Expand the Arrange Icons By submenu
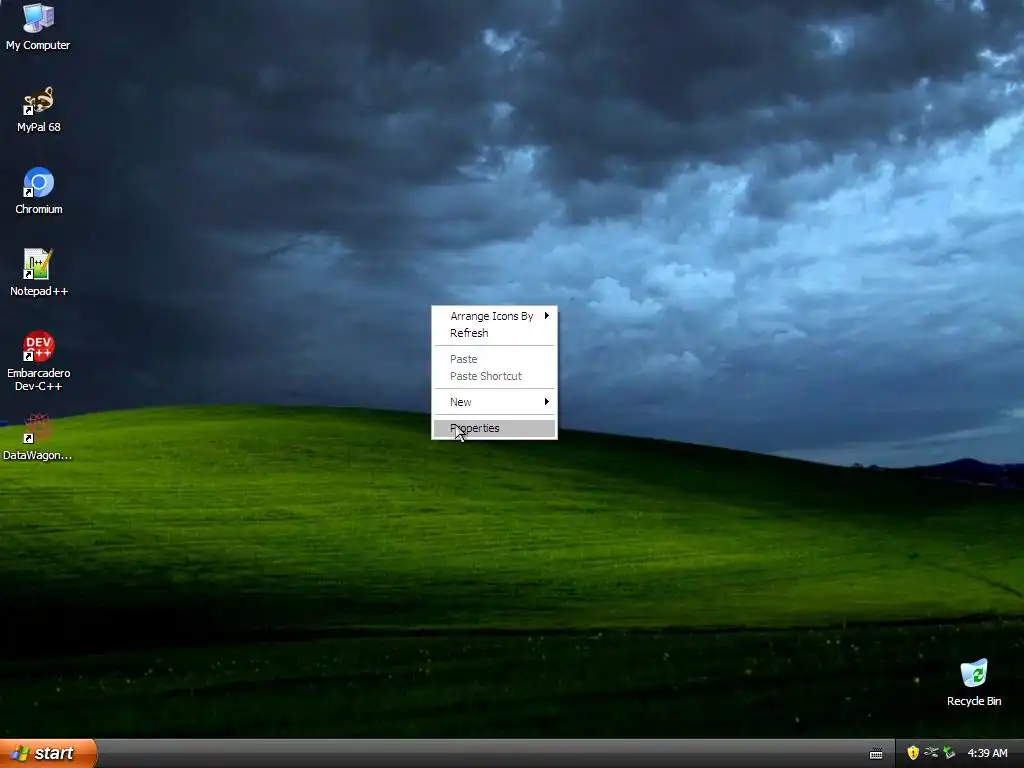Viewport: 1024px width, 768px height. (494, 316)
